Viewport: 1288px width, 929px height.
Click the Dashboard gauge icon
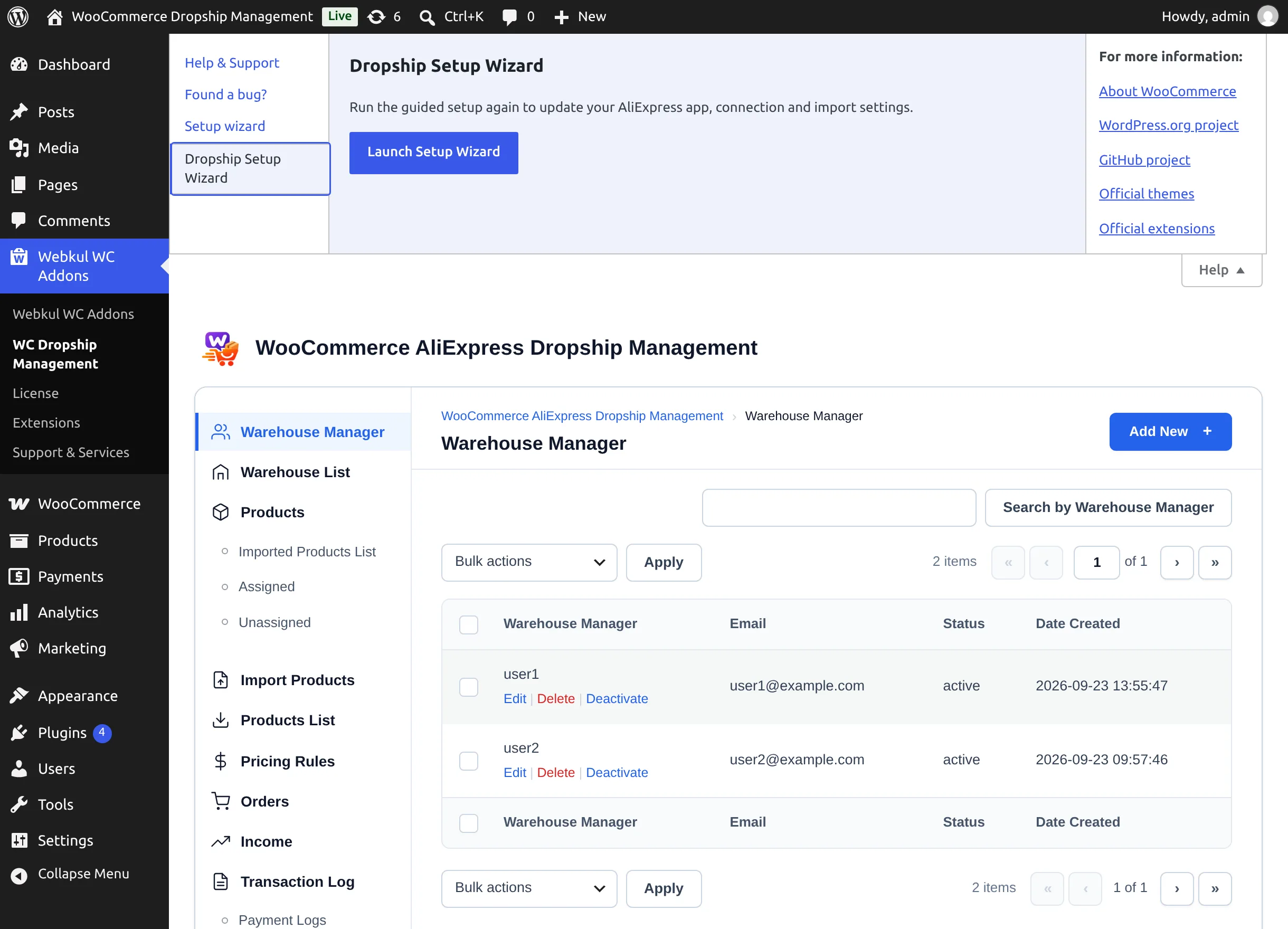[19, 64]
